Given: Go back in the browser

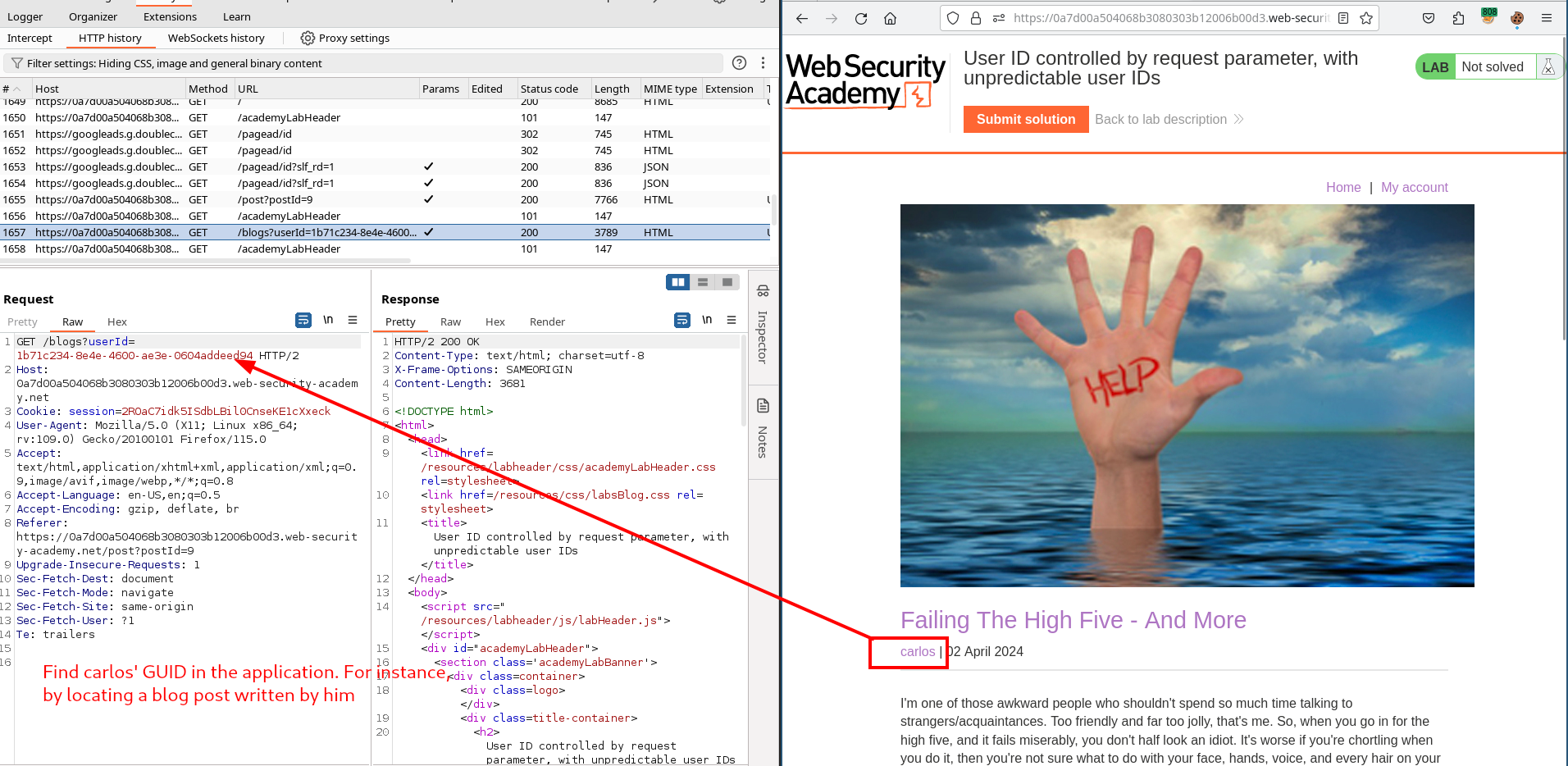Looking at the screenshot, I should [802, 18].
